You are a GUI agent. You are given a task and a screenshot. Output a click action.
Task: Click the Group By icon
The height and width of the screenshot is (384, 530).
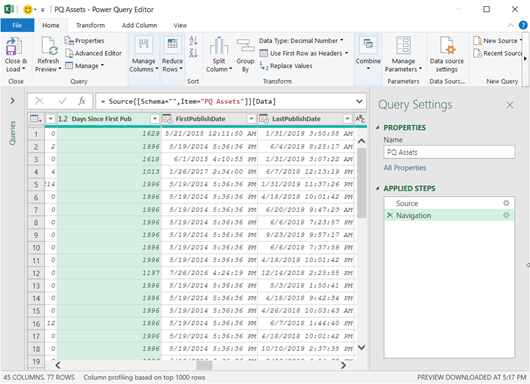(245, 45)
